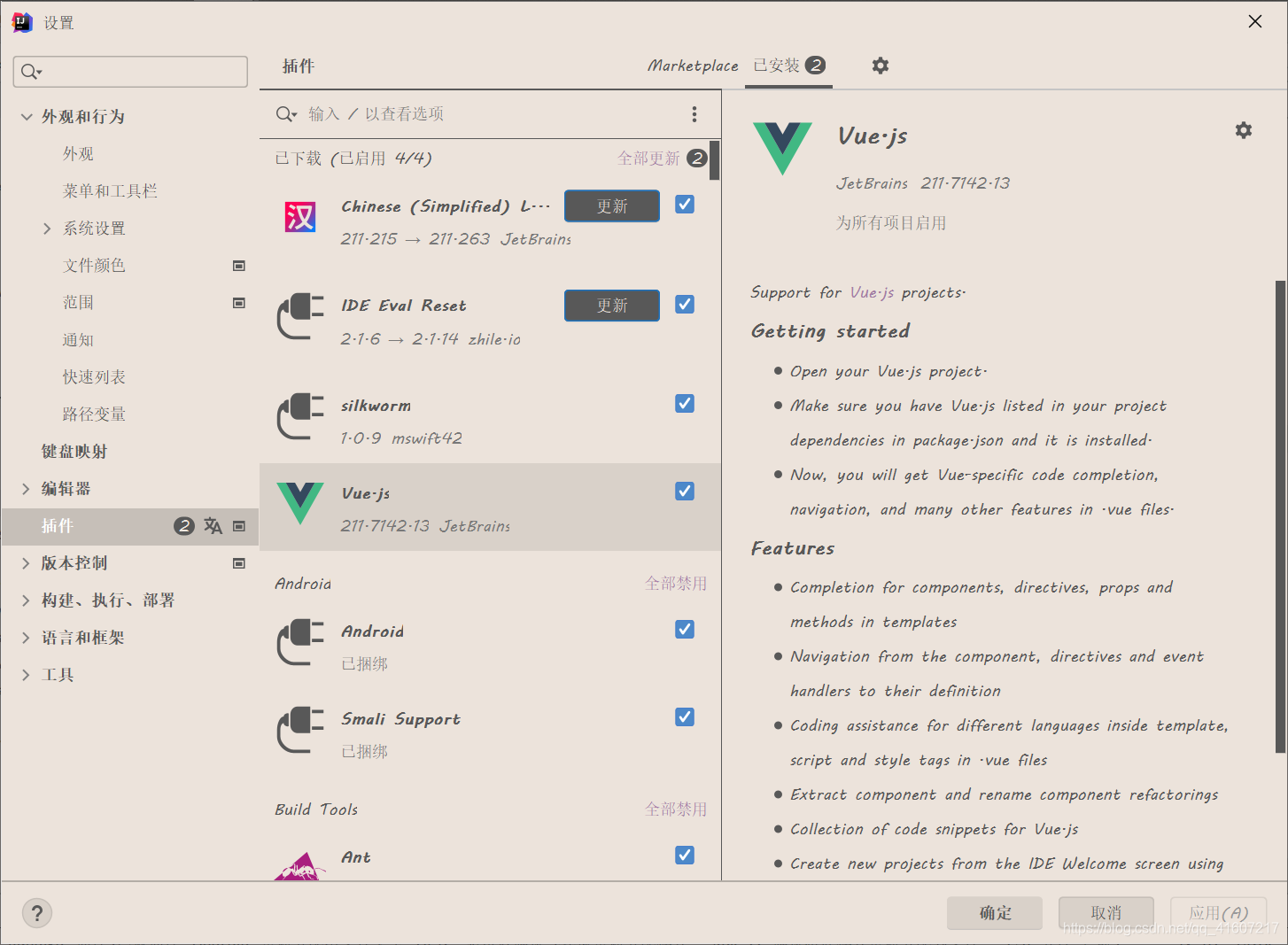Click the 全部更新 link

point(651,158)
